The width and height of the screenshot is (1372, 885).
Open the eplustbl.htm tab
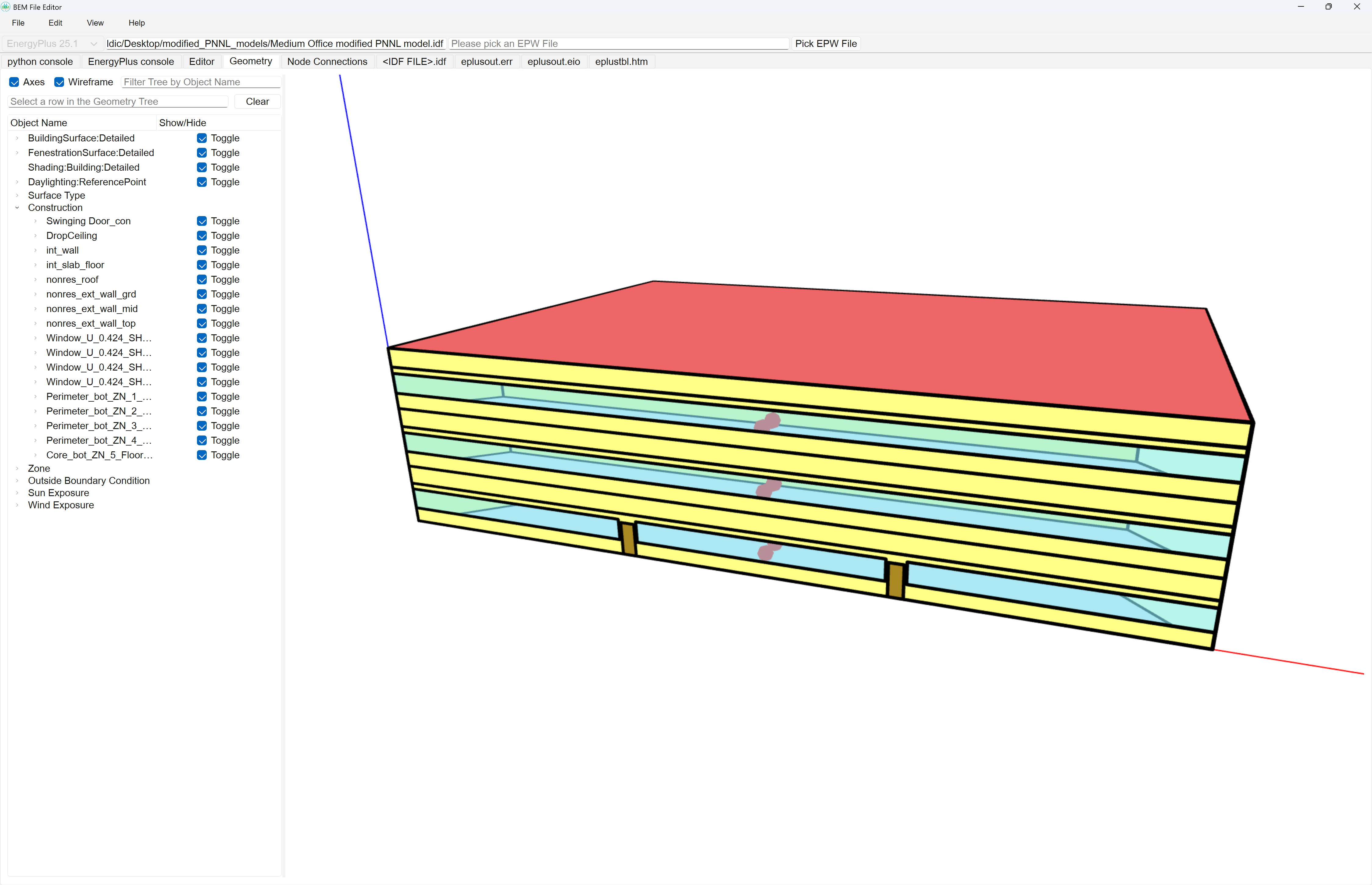click(x=621, y=62)
